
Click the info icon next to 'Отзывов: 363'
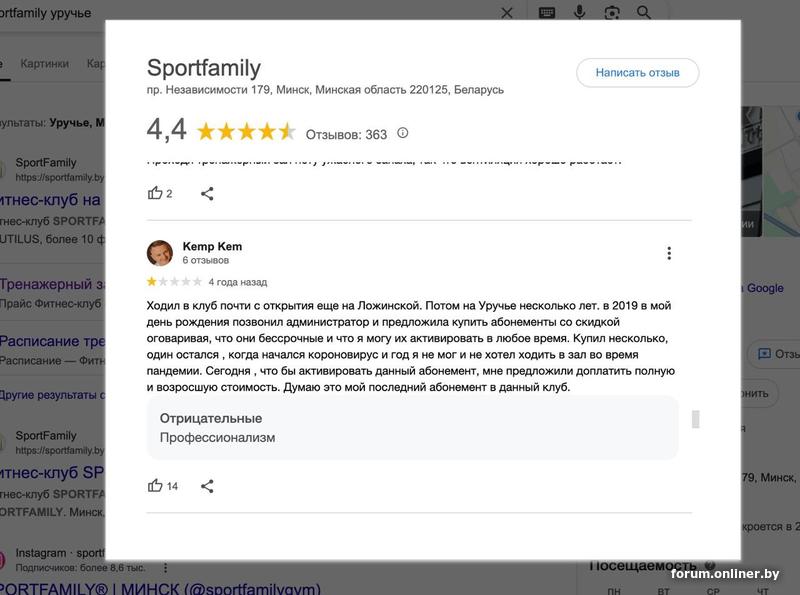[x=403, y=133]
